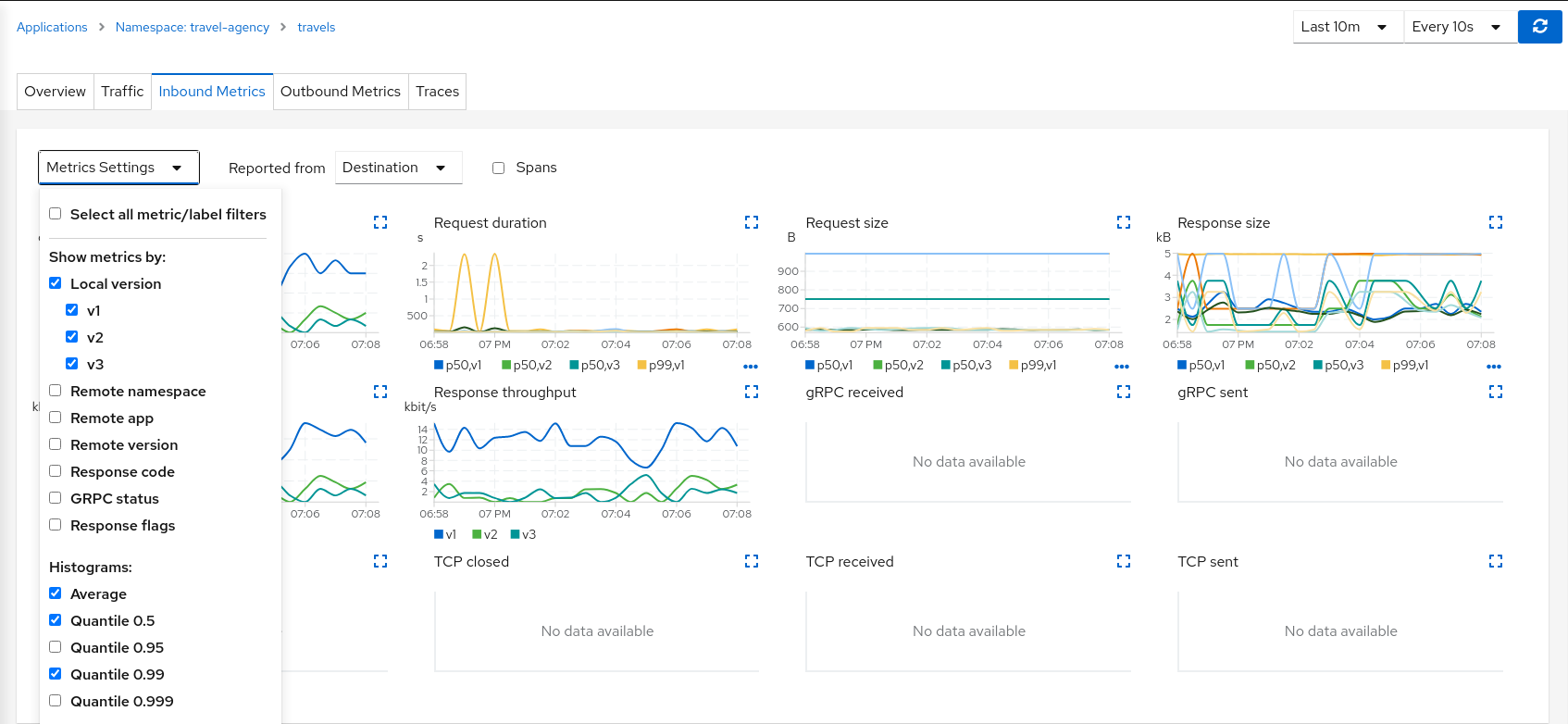Open more legend items under Request duration
Viewport: 1568px width, 724px height.
tap(751, 367)
